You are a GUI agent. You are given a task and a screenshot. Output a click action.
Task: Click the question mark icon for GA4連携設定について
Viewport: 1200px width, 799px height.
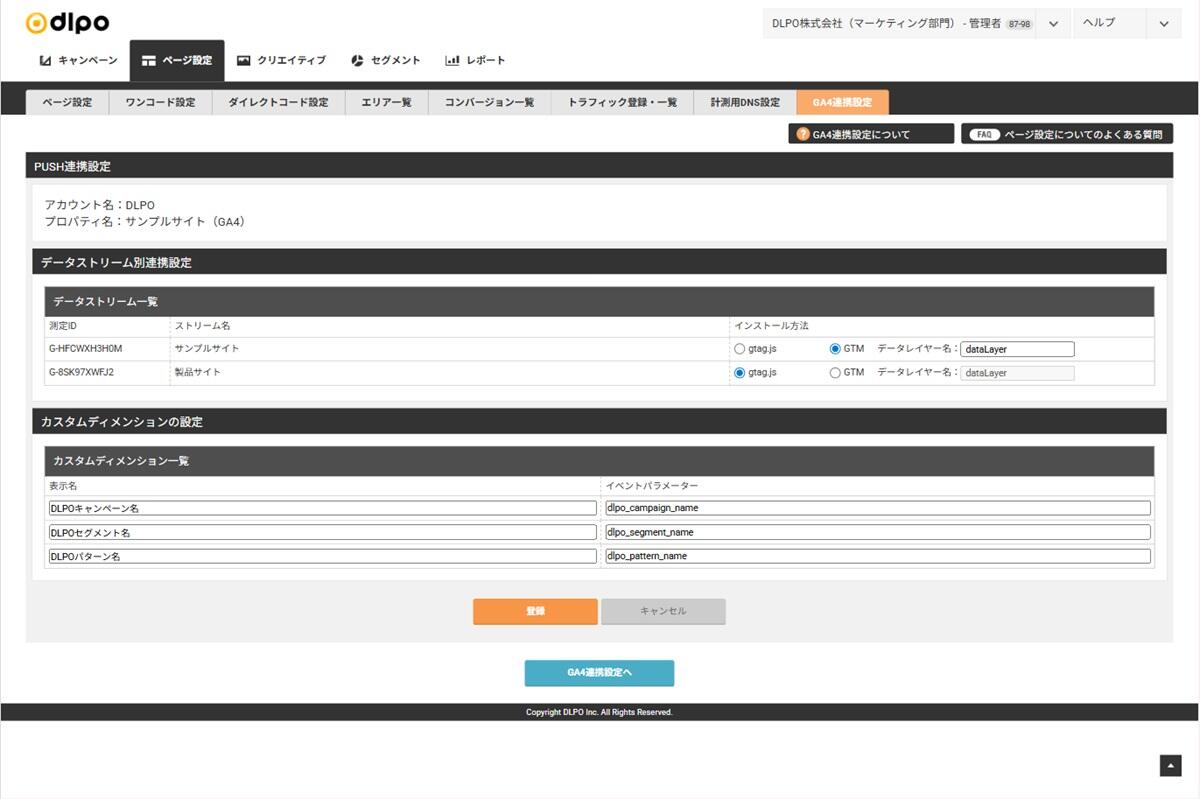coord(802,134)
